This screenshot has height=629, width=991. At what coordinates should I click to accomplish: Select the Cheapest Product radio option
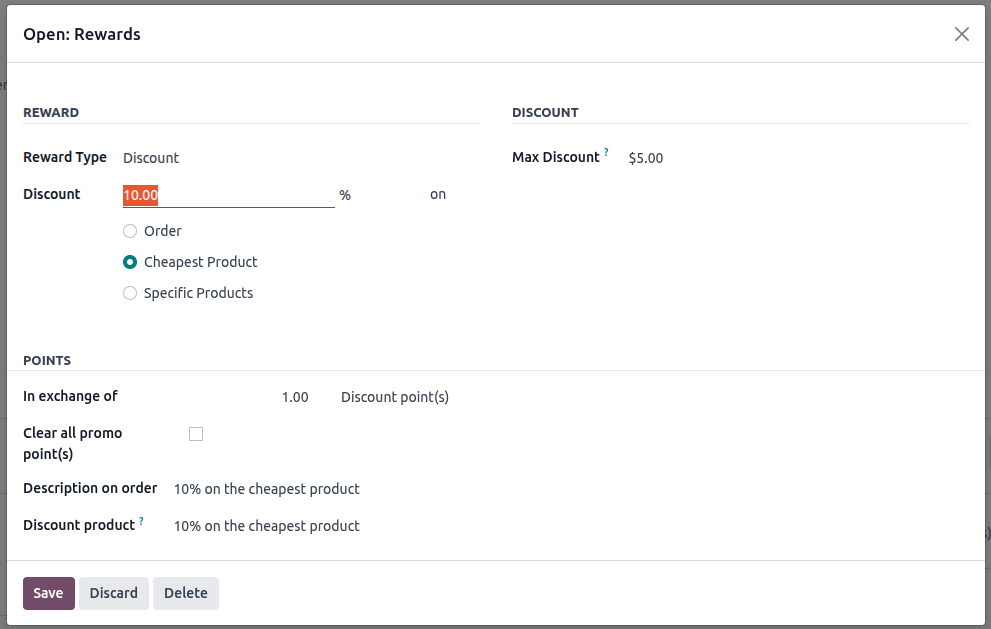130,262
